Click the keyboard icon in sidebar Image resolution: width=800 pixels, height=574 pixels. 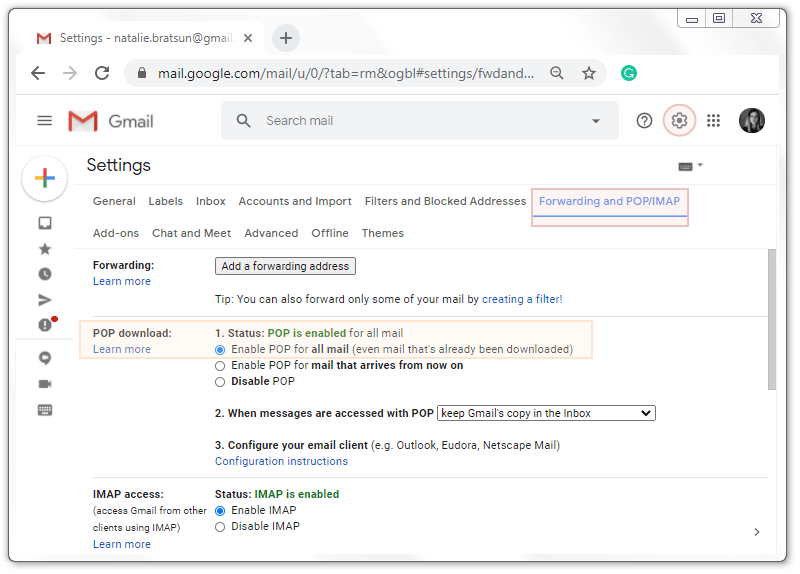45,410
